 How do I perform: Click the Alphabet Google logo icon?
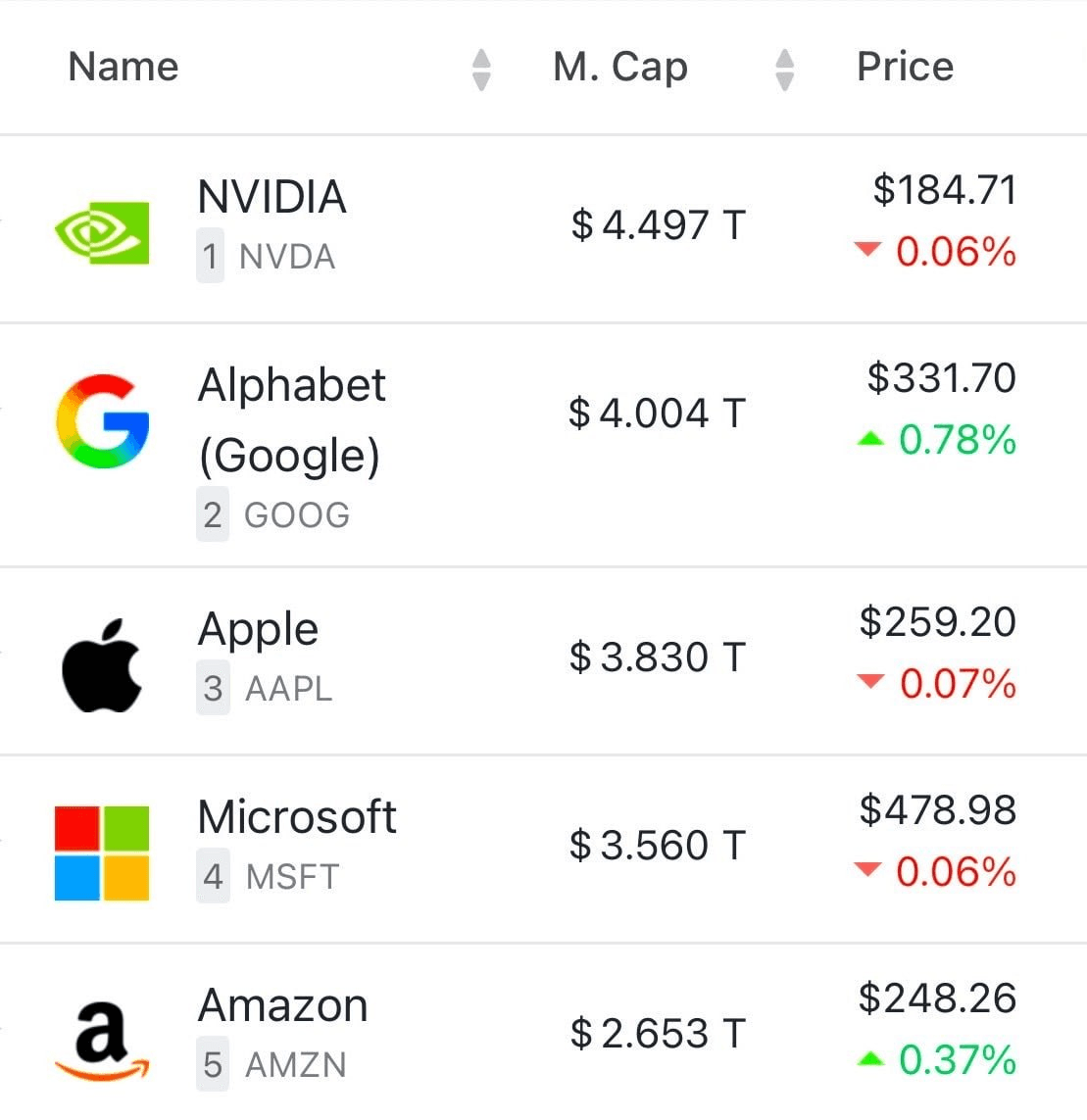point(102,420)
